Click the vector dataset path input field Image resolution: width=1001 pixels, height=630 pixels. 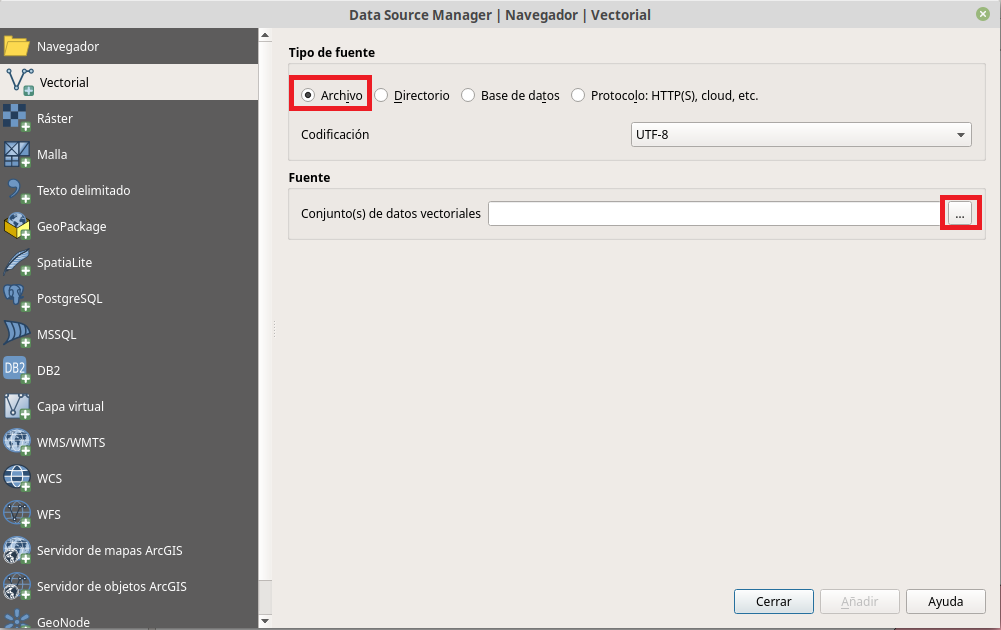pyautogui.click(x=714, y=214)
